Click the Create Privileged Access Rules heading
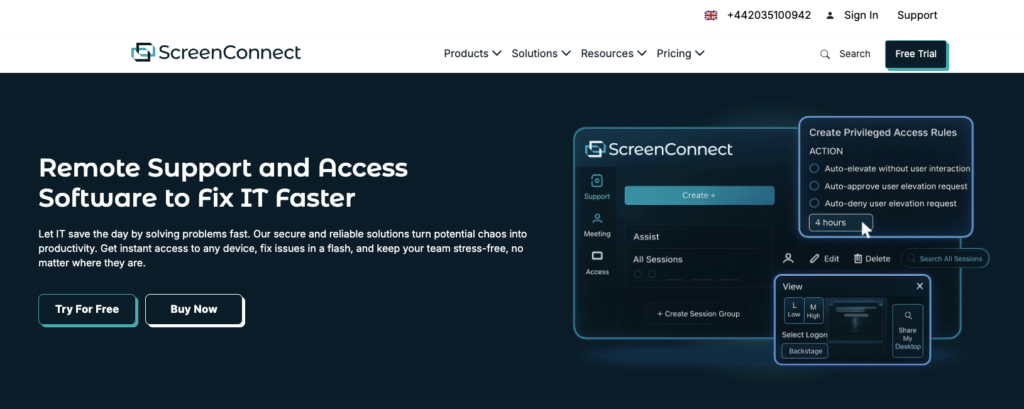Image resolution: width=1024 pixels, height=409 pixels. [x=883, y=133]
